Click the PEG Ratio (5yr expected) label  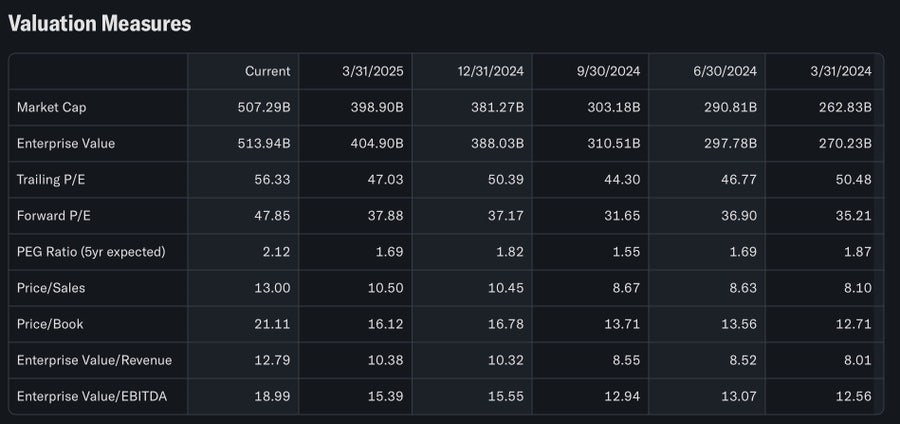point(91,252)
